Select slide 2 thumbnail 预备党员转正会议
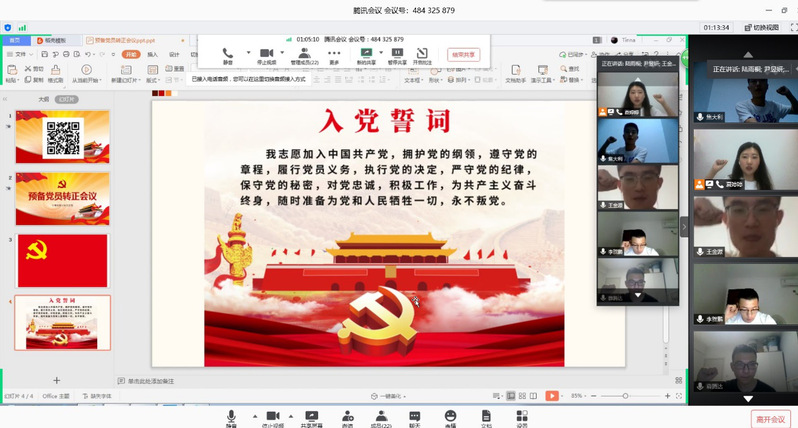 (63, 198)
